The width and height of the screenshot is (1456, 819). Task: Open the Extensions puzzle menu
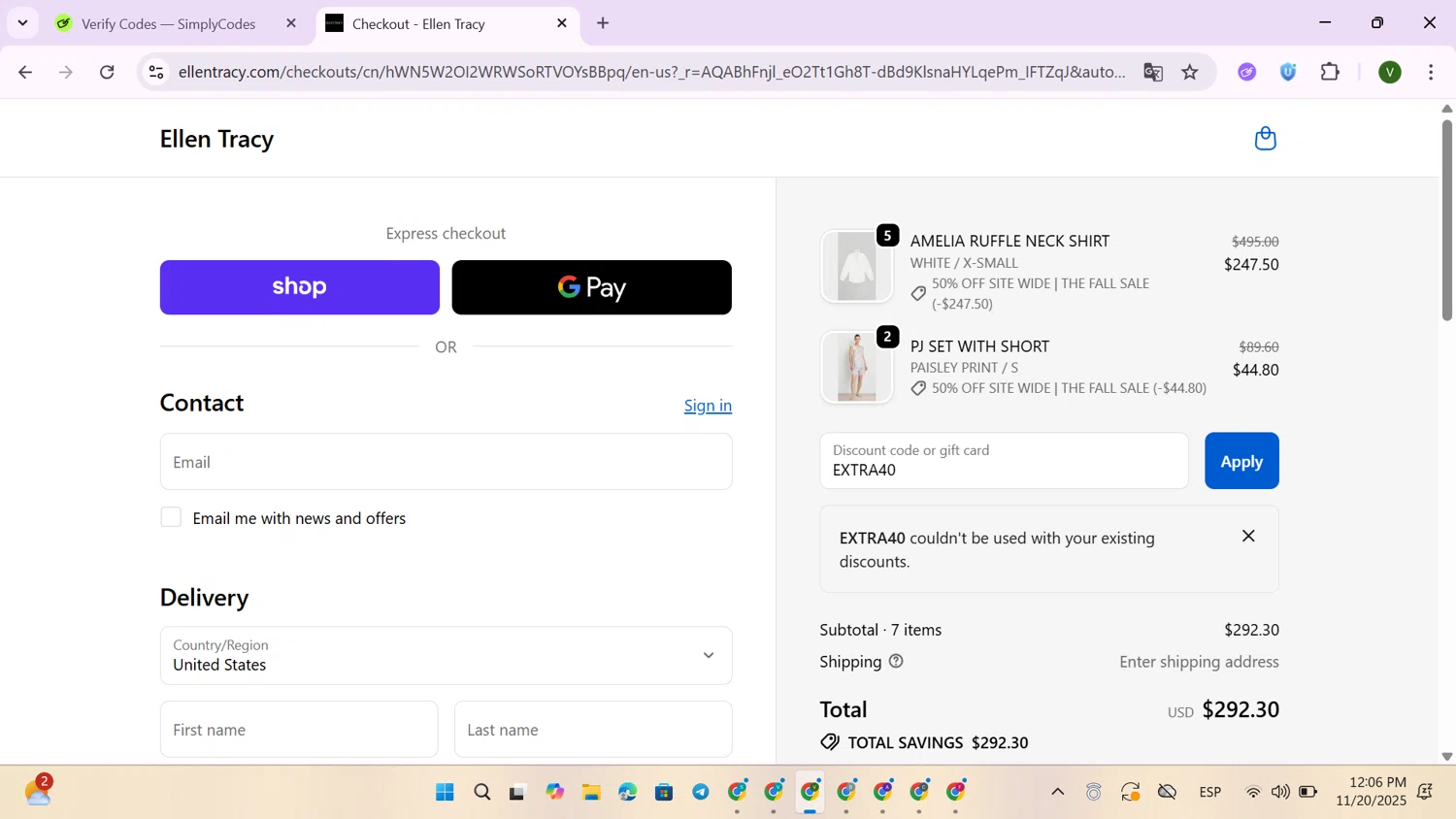click(1330, 72)
